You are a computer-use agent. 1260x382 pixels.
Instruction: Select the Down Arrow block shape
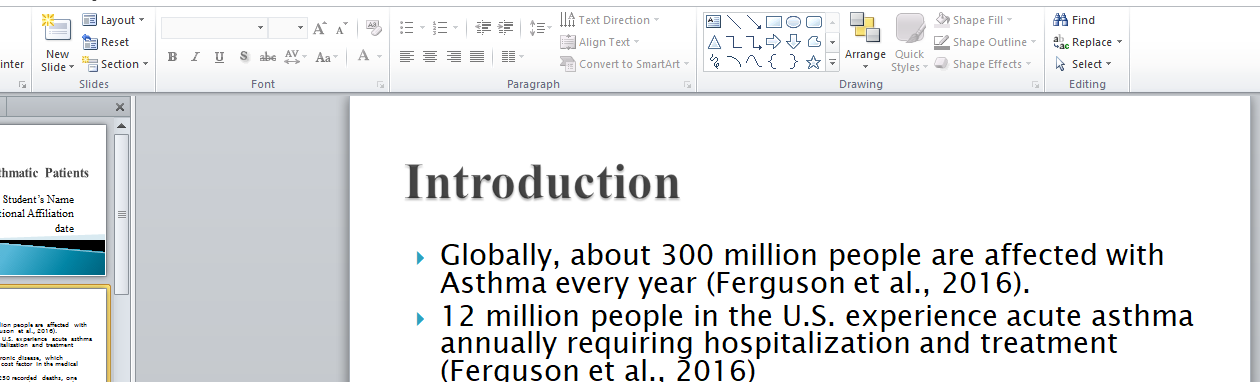(794, 42)
